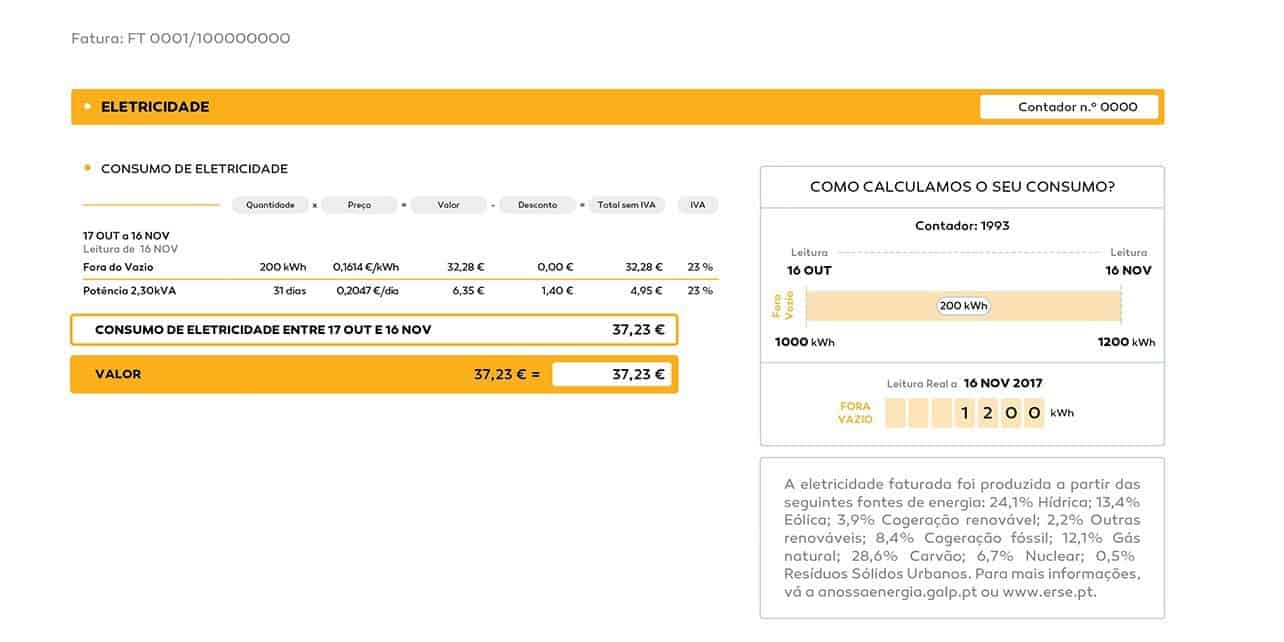Click the Quantidade column pill
Screen dimensions: 1284x642
point(270,205)
